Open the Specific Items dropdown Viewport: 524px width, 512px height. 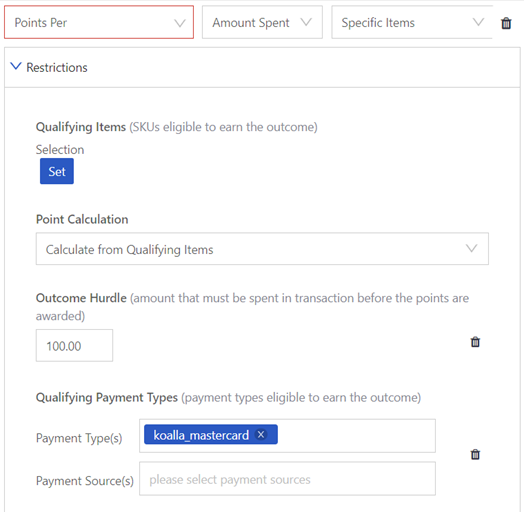click(412, 22)
